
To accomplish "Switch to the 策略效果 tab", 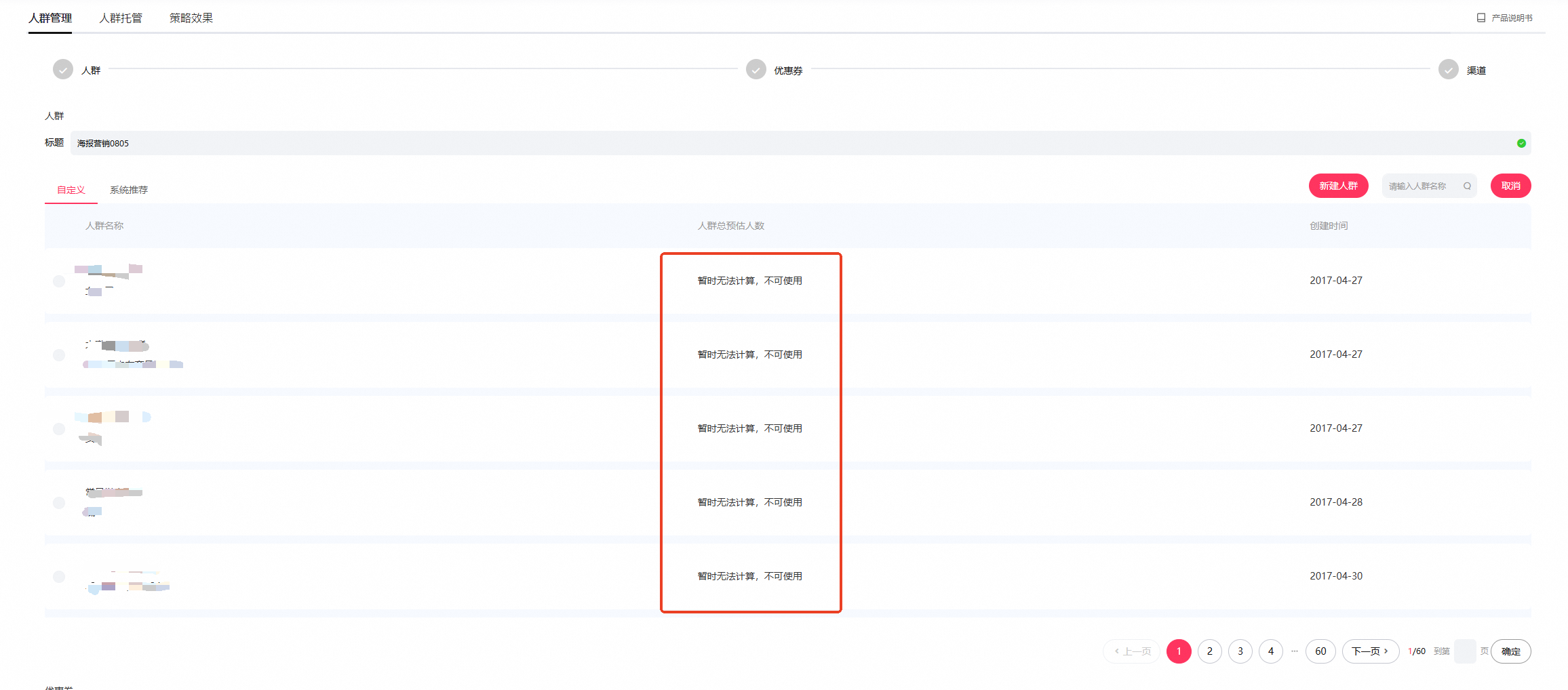I will pyautogui.click(x=191, y=18).
